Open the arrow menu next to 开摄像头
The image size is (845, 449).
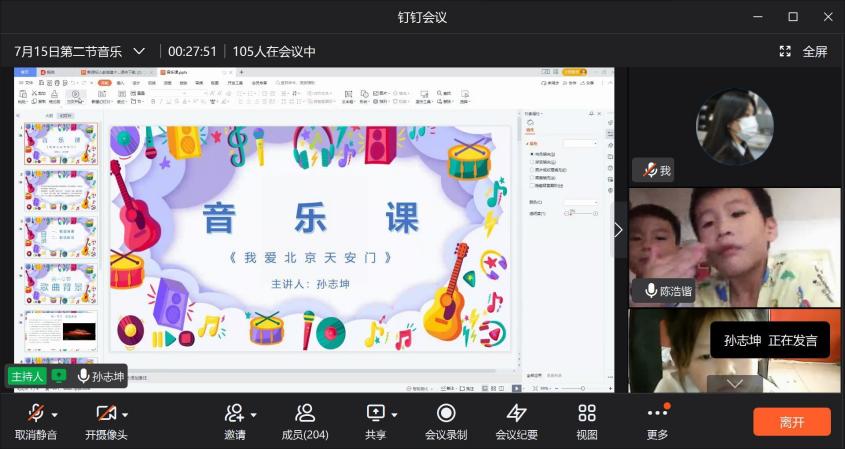(x=125, y=414)
